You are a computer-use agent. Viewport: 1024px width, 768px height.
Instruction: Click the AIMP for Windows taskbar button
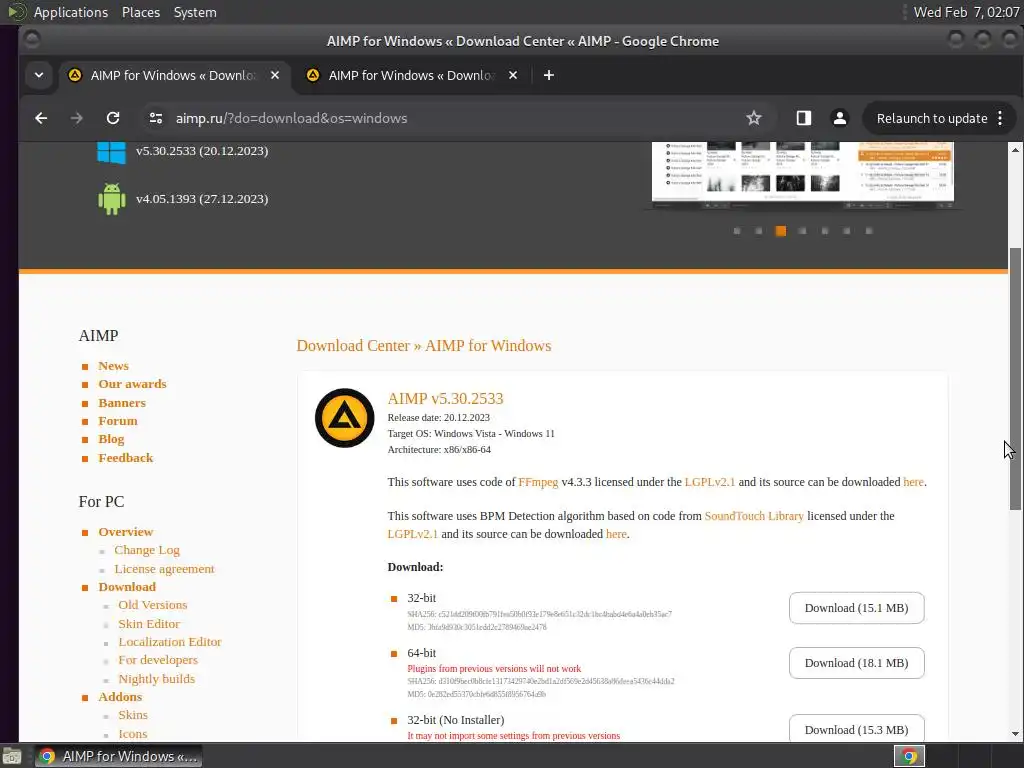[x=119, y=756]
